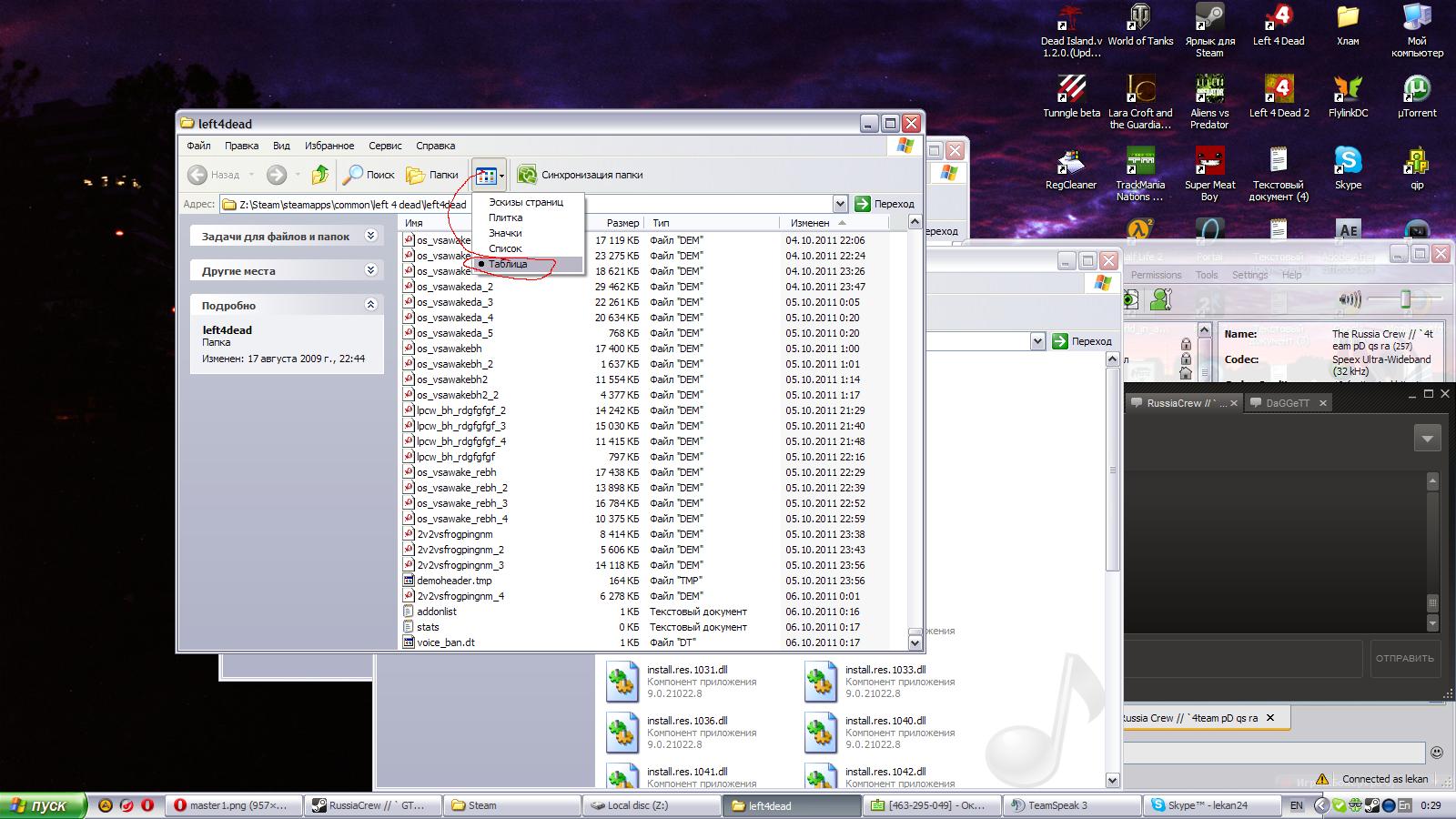
Task: Collapse the Подробно details panel
Action: 370,305
